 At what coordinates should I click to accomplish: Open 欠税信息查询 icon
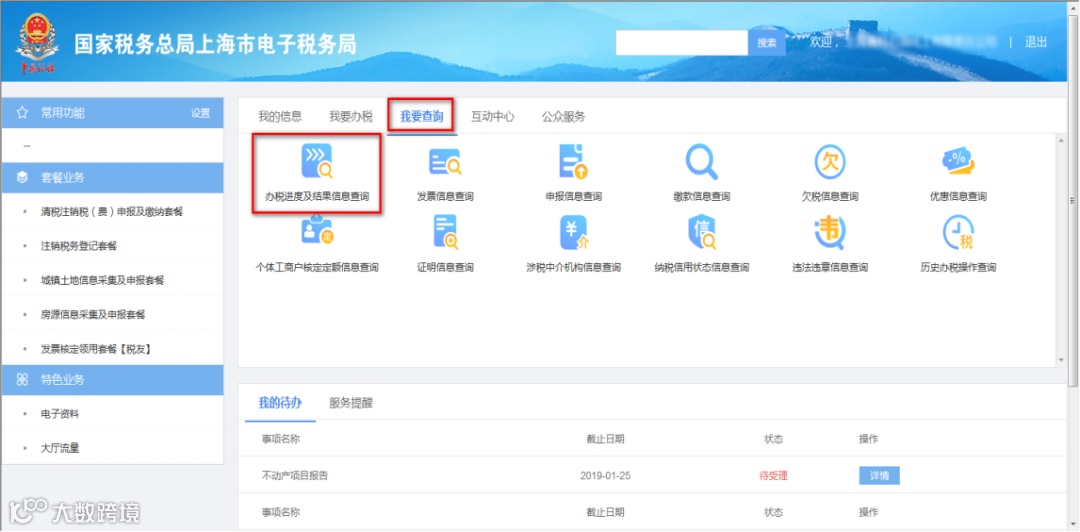[x=829, y=161]
